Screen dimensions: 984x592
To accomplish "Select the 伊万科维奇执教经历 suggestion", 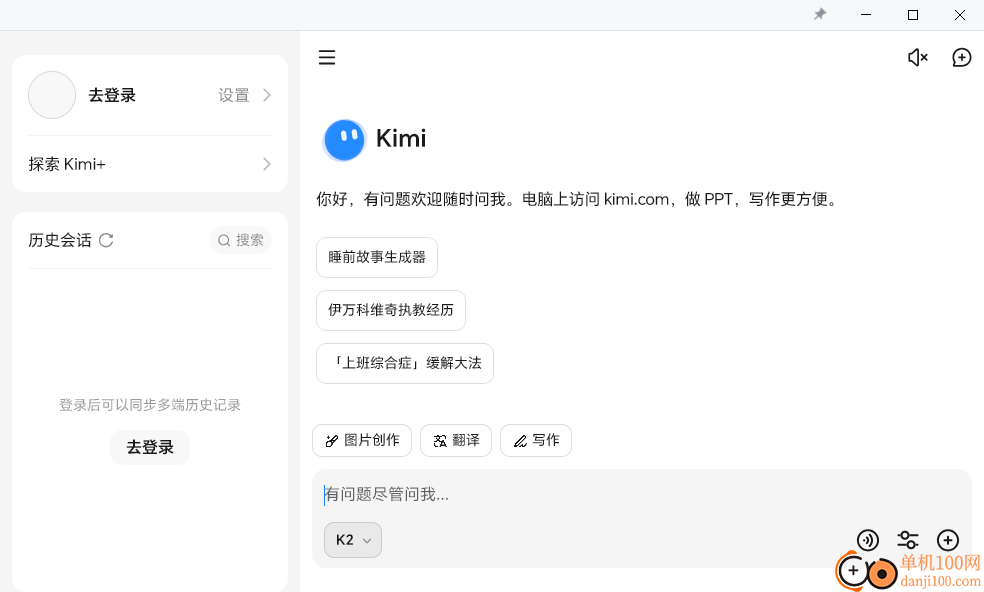I will [x=390, y=310].
